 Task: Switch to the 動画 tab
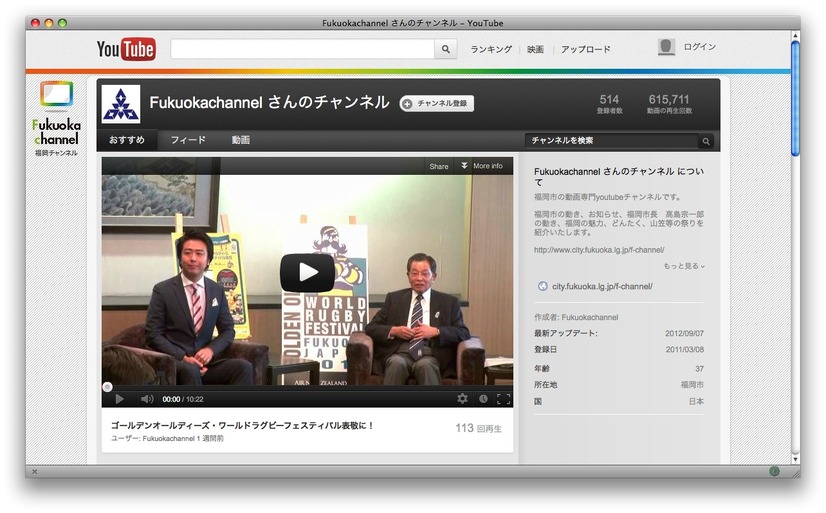241,140
